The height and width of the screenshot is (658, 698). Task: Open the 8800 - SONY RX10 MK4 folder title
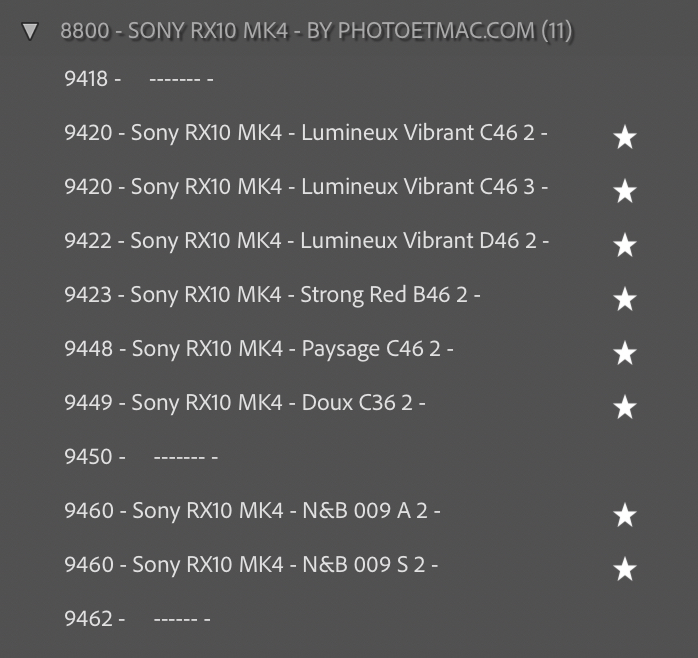point(316,31)
